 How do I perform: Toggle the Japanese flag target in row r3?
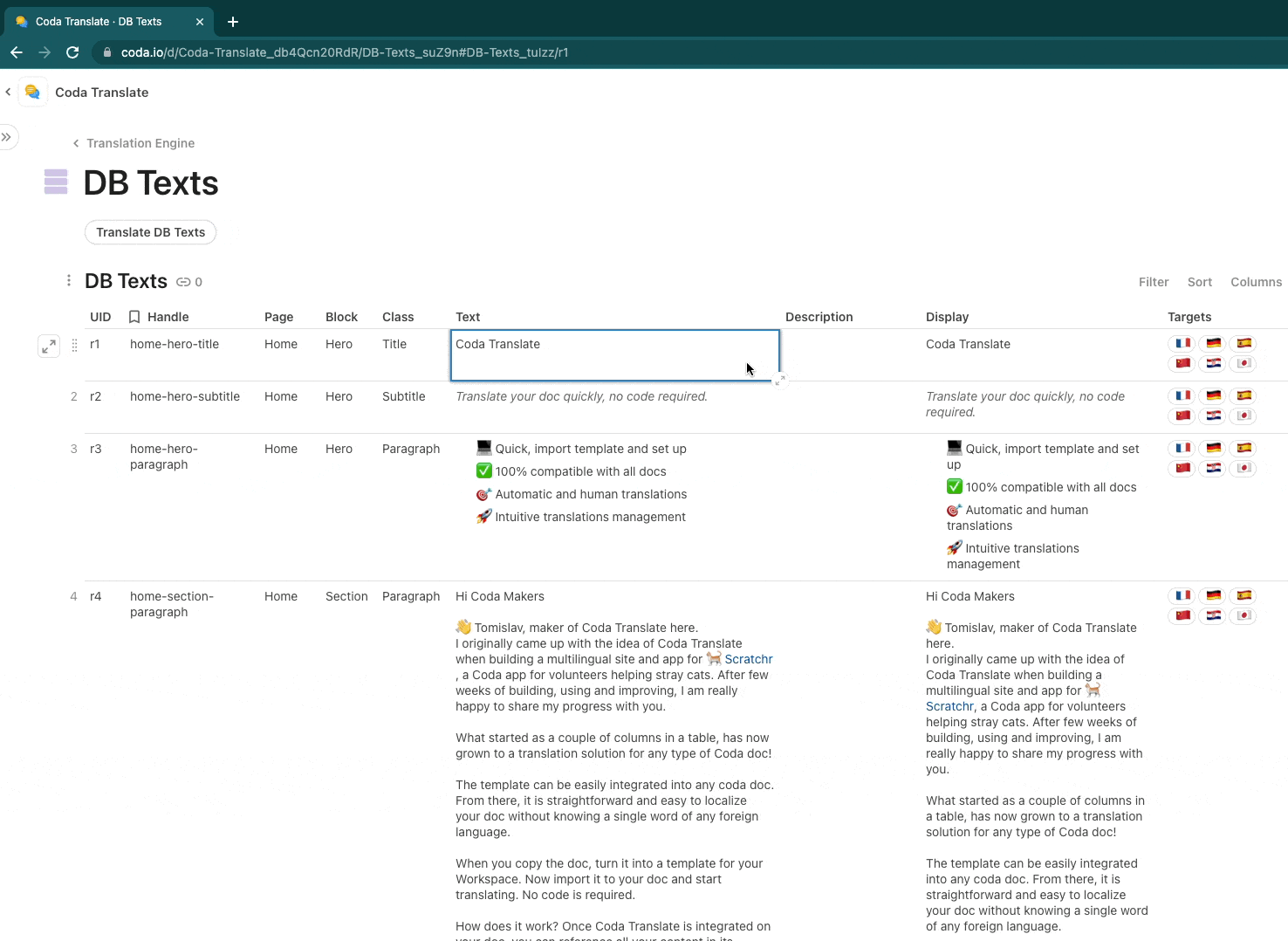(1243, 468)
